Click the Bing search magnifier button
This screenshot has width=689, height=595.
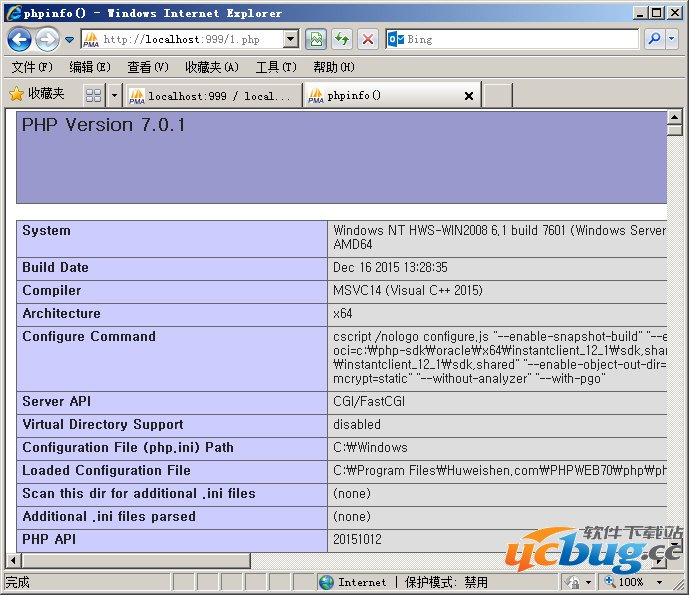click(x=654, y=39)
